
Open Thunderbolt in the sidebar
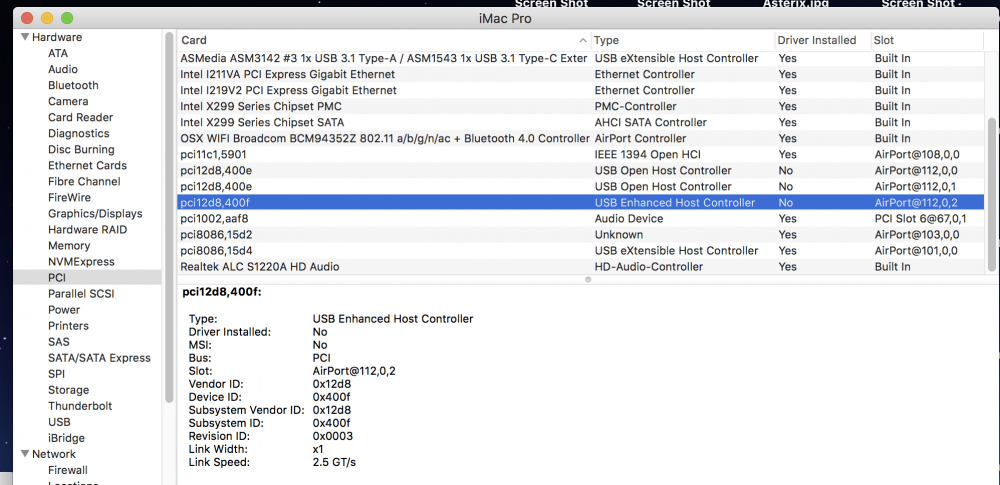click(x=80, y=406)
